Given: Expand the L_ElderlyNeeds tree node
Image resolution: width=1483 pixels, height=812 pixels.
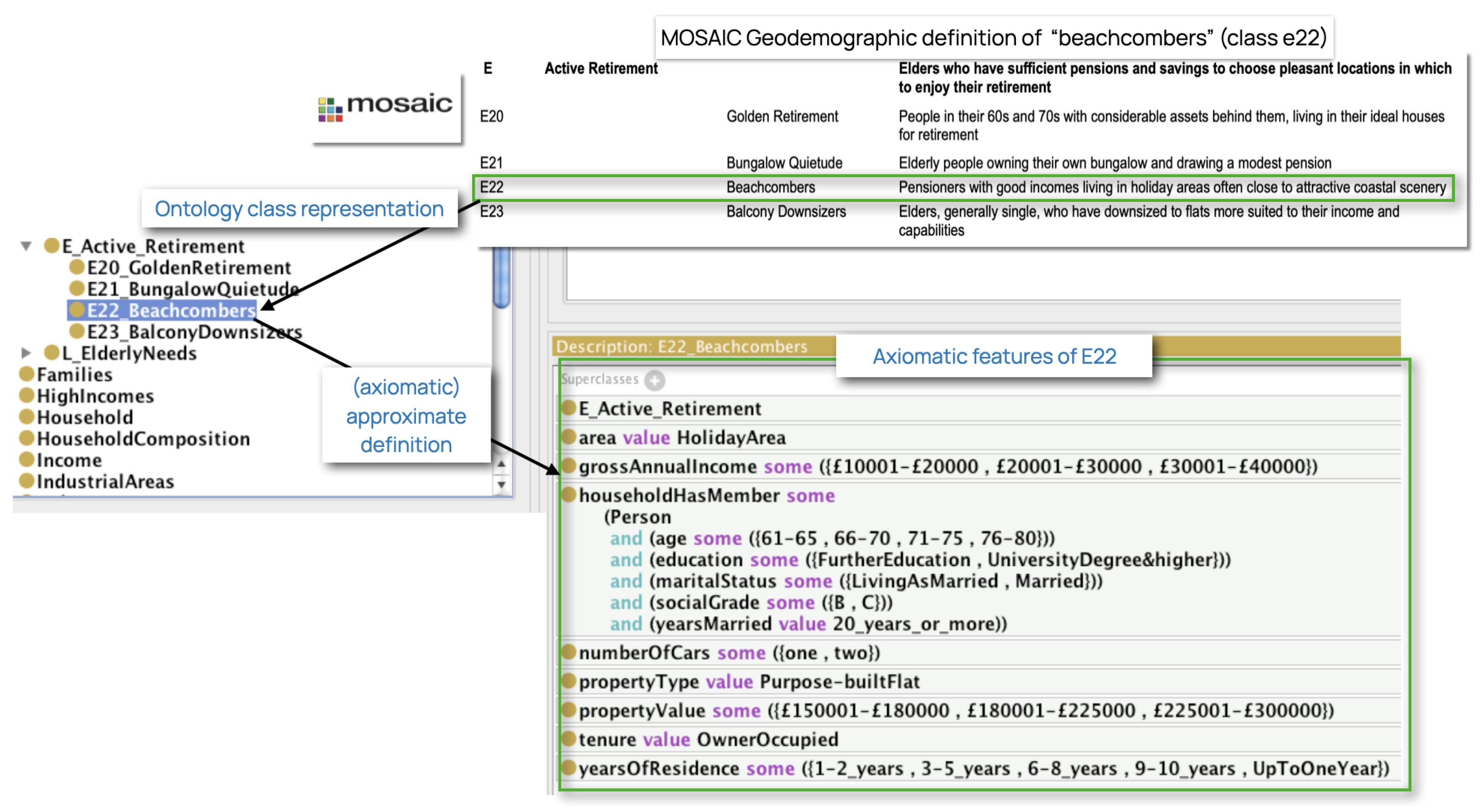Looking at the screenshot, I should pos(26,353).
